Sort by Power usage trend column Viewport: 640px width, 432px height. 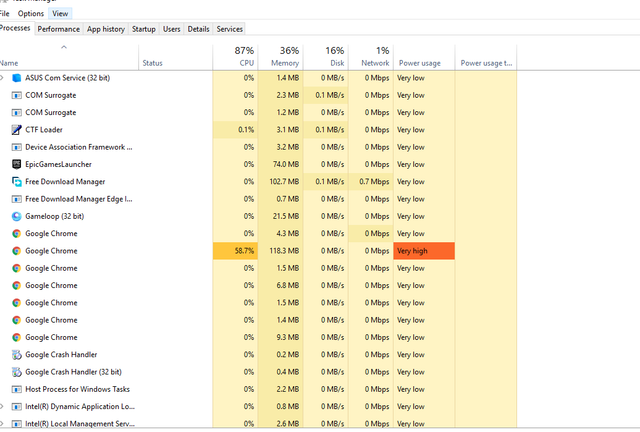[486, 57]
